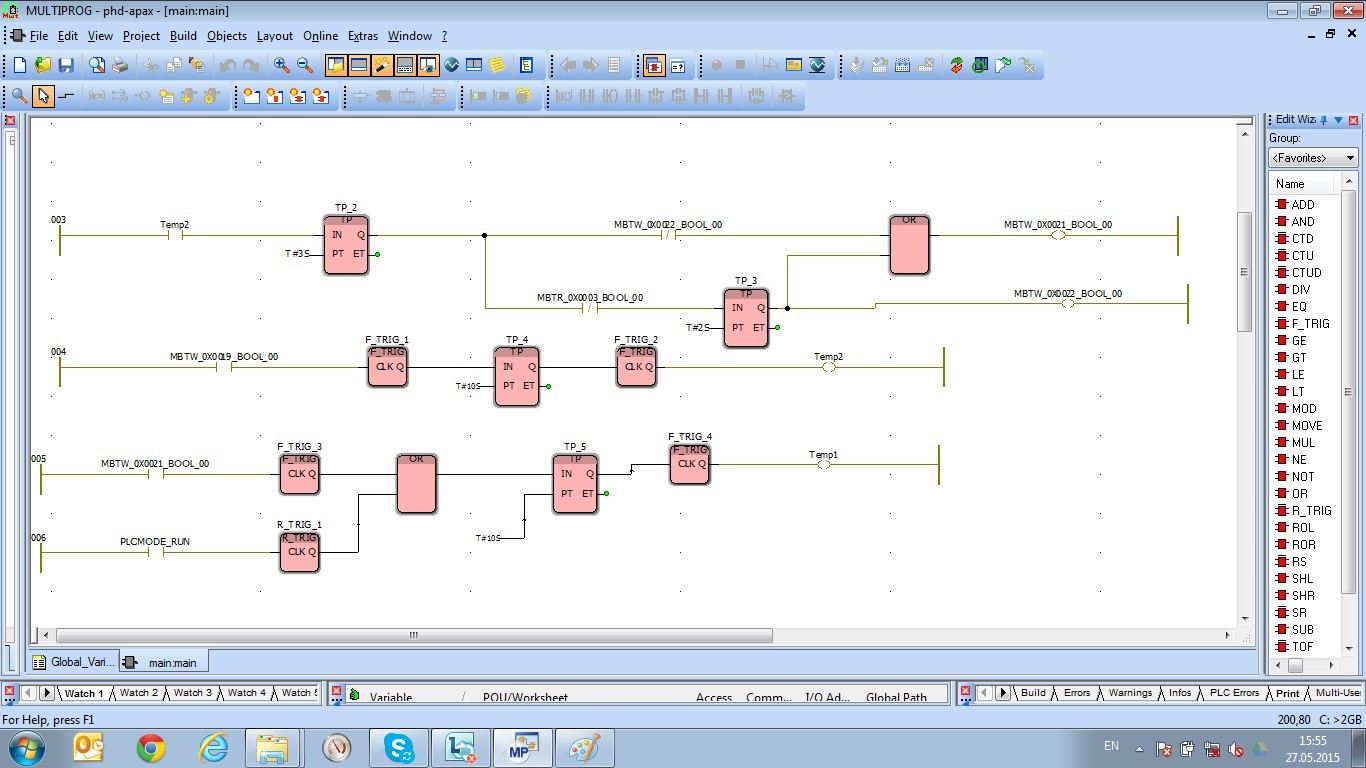Screen dimensions: 1366x768
Task: Click the Zoom Out magnifier icon
Action: pos(305,65)
